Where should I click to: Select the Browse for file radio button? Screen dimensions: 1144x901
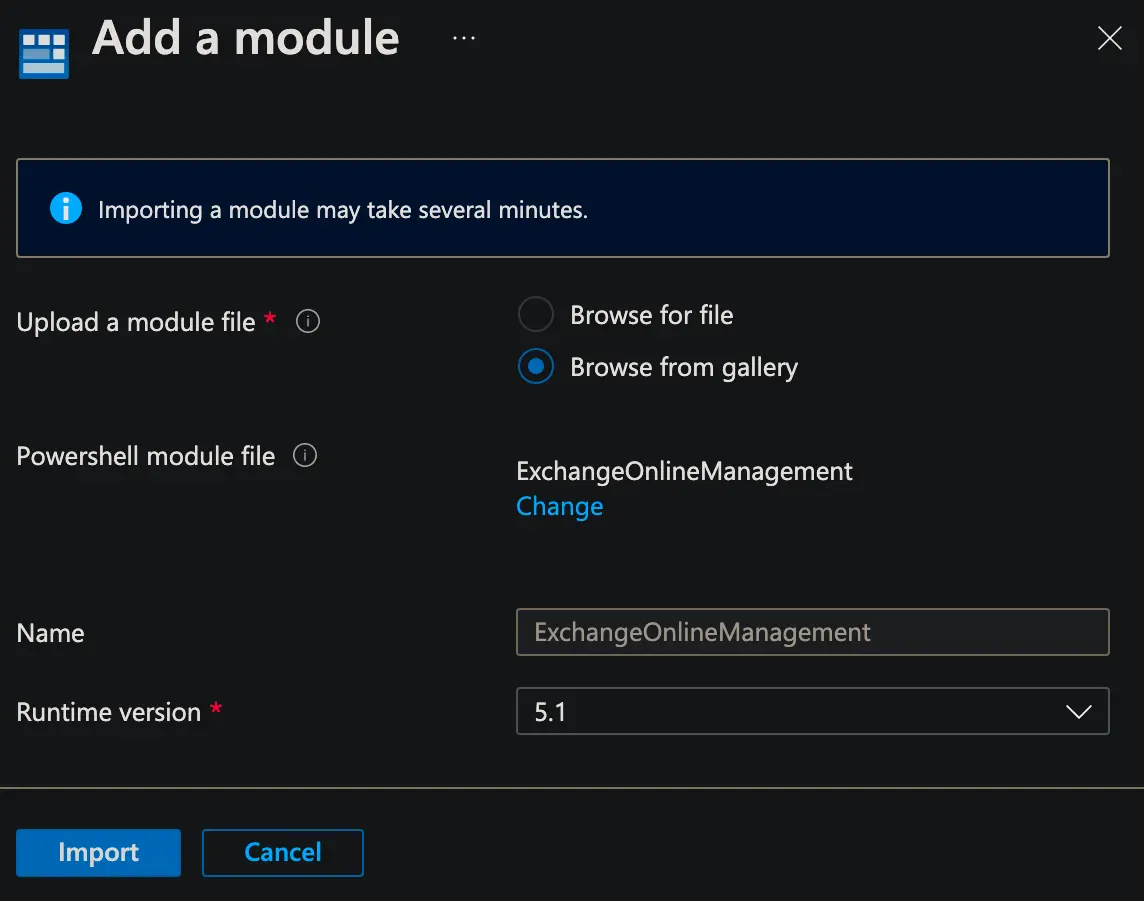click(536, 315)
